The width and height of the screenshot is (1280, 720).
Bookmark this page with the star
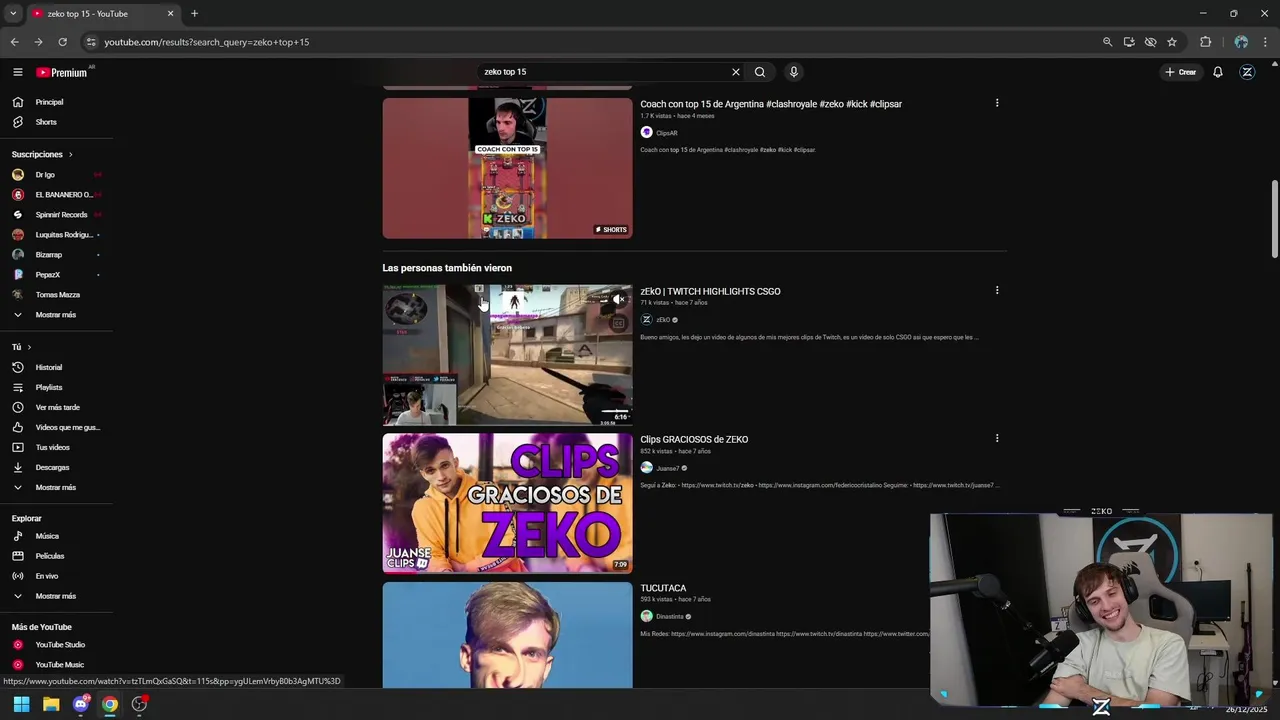(x=1172, y=42)
